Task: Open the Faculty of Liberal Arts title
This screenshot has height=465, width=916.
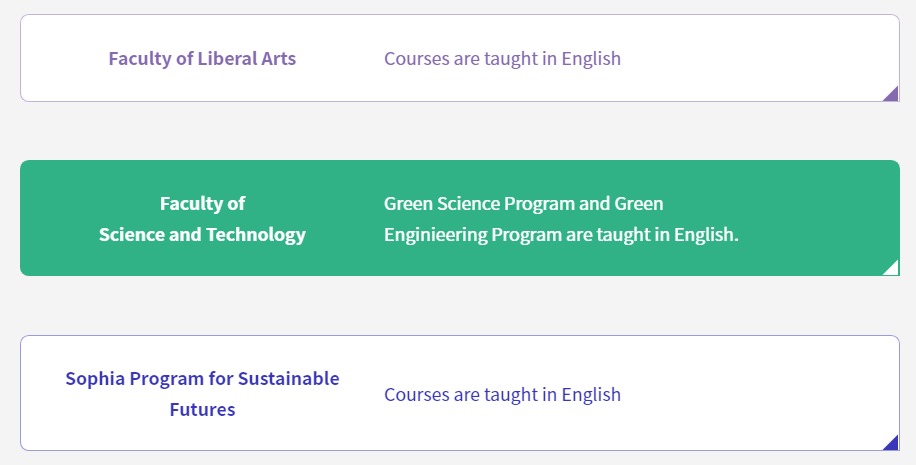Action: (x=202, y=58)
